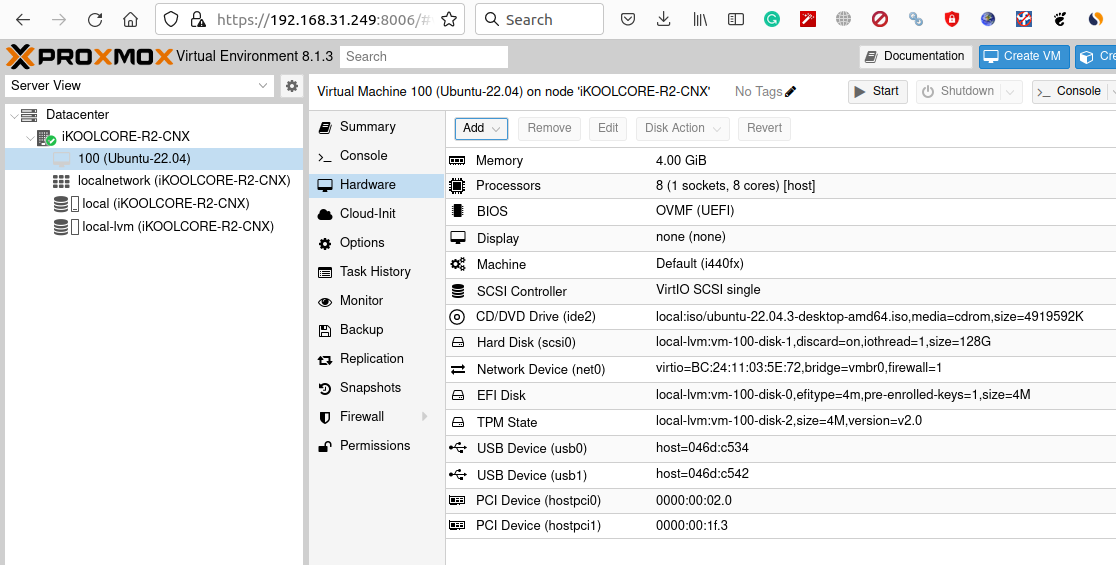Select the Network Device arrows icon
The width and height of the screenshot is (1116, 565).
[x=458, y=369]
